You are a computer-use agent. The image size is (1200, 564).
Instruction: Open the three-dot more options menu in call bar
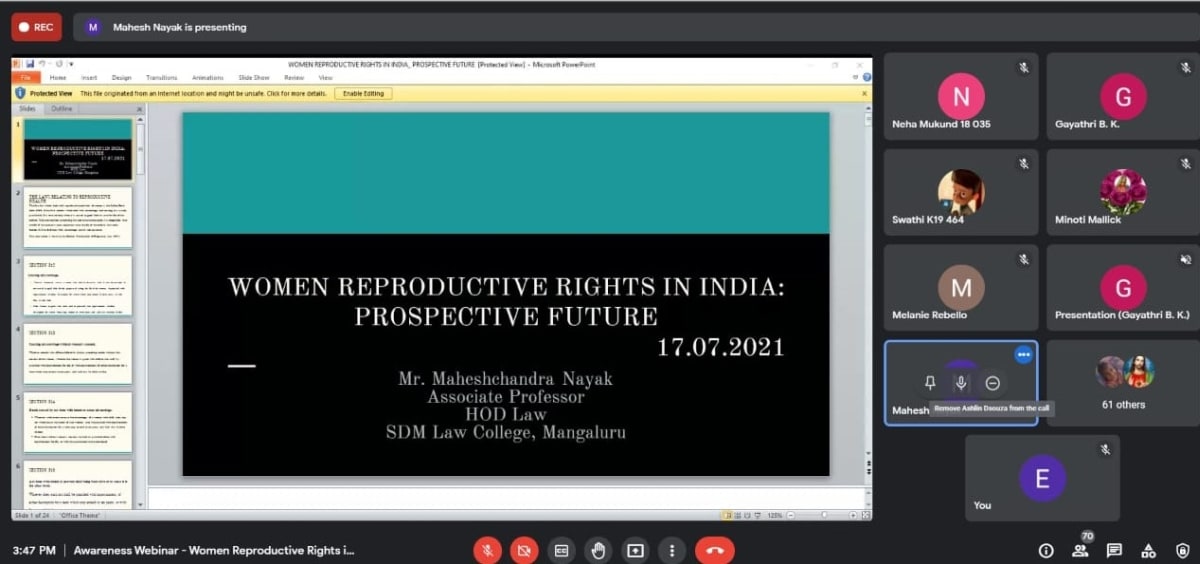point(672,550)
